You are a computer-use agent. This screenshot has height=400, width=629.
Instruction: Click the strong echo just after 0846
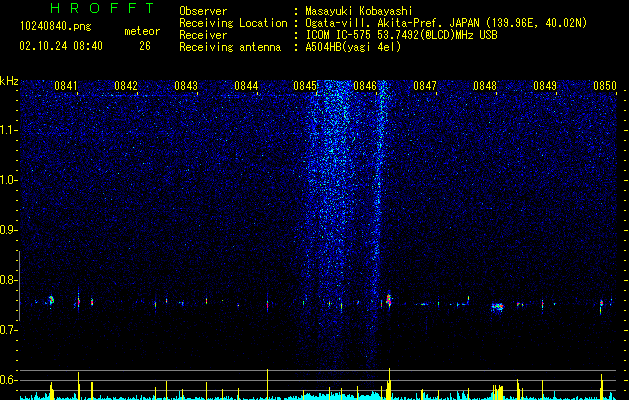[x=389, y=300]
